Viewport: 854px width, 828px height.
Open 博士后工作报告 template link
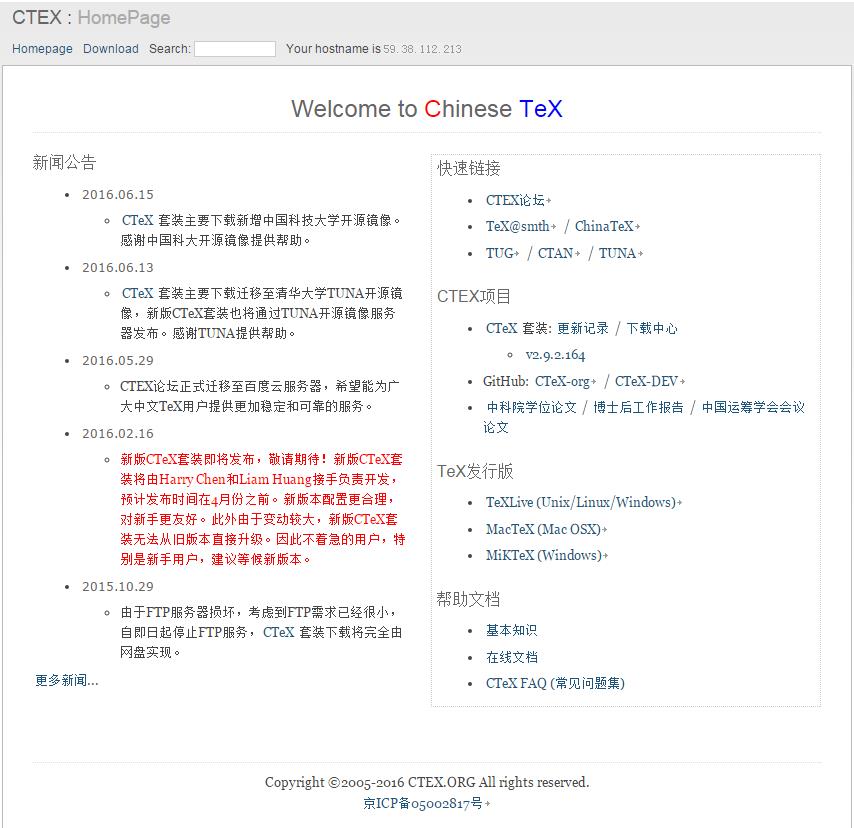(x=638, y=407)
